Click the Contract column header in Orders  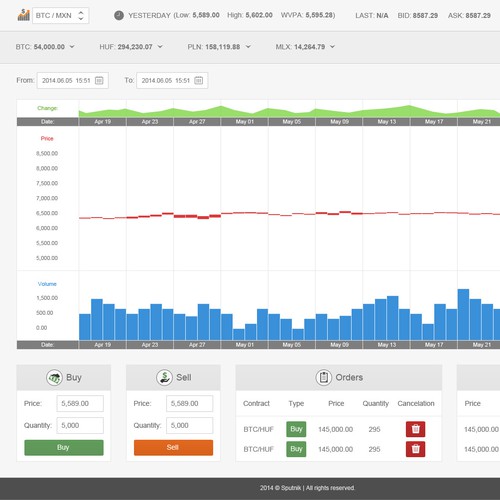[256, 403]
